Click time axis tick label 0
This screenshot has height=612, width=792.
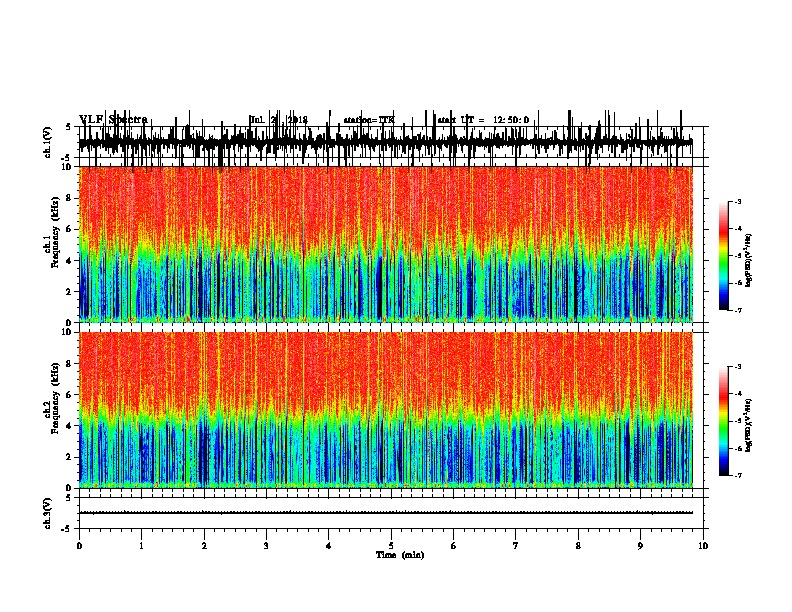click(x=79, y=546)
